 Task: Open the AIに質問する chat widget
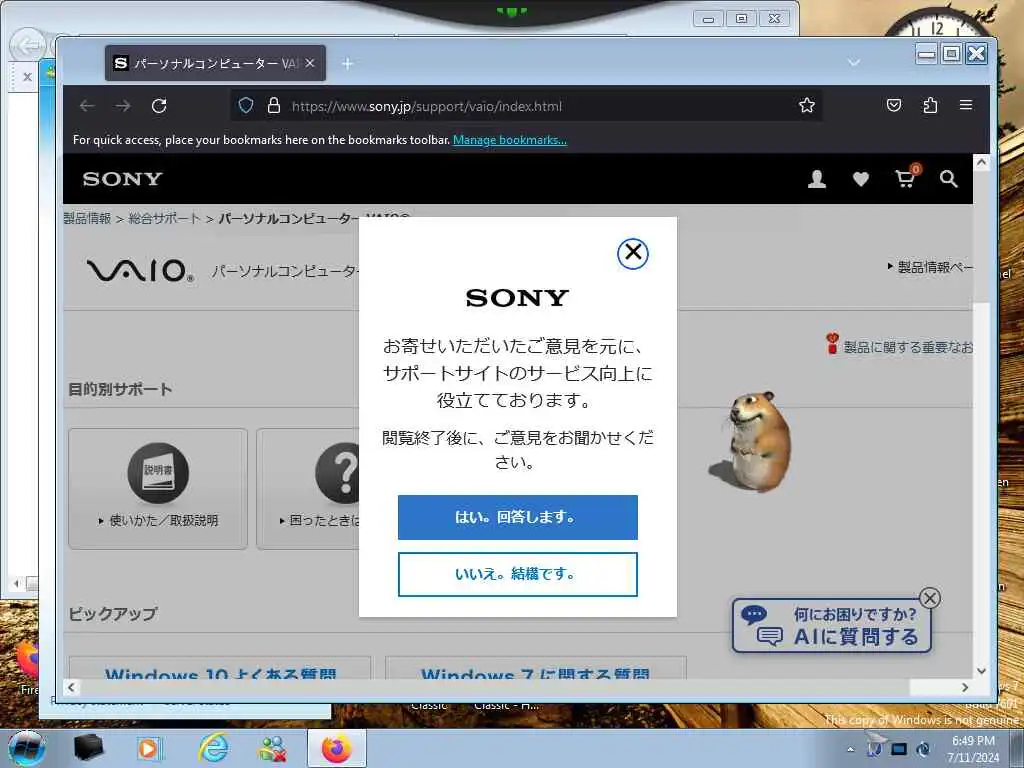(831, 626)
